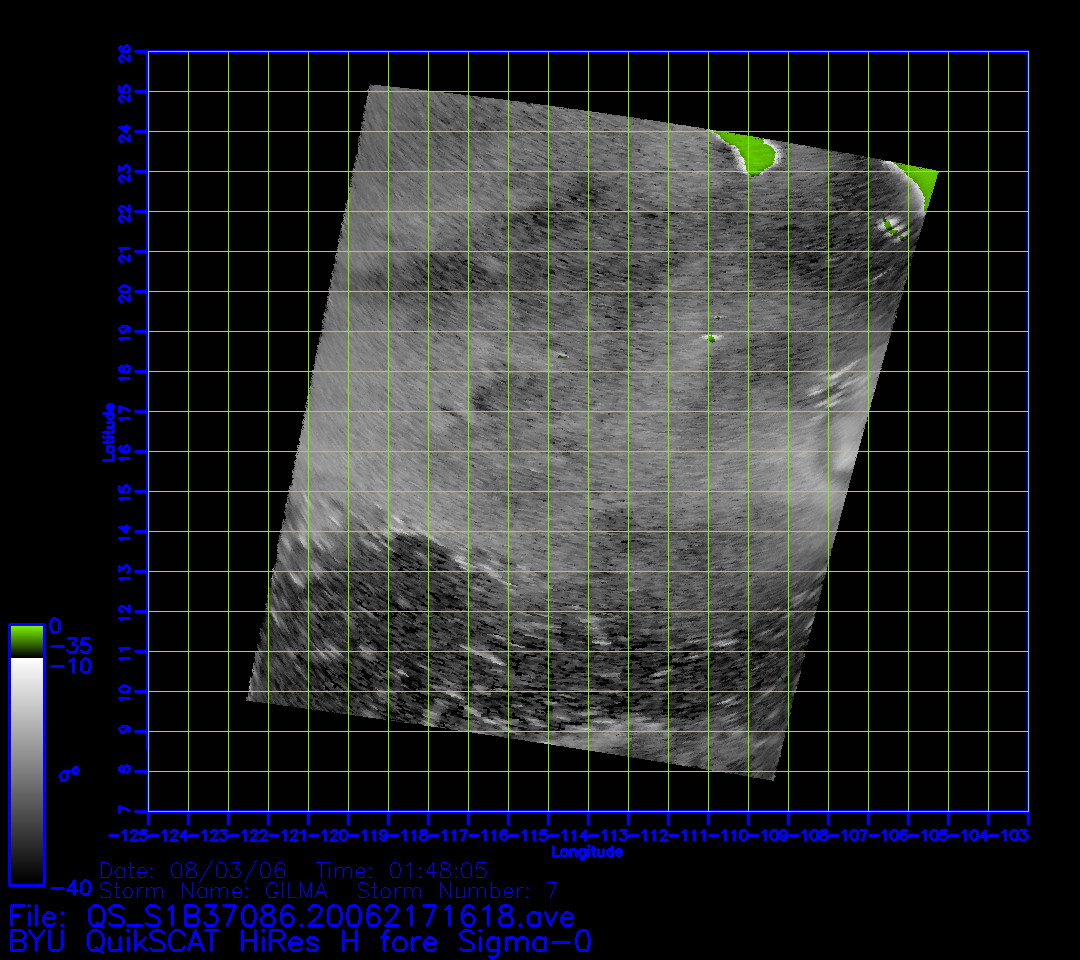The image size is (1080, 960).
Task: Click the small bright island near longitude -111
Action: pyautogui.click(x=710, y=338)
